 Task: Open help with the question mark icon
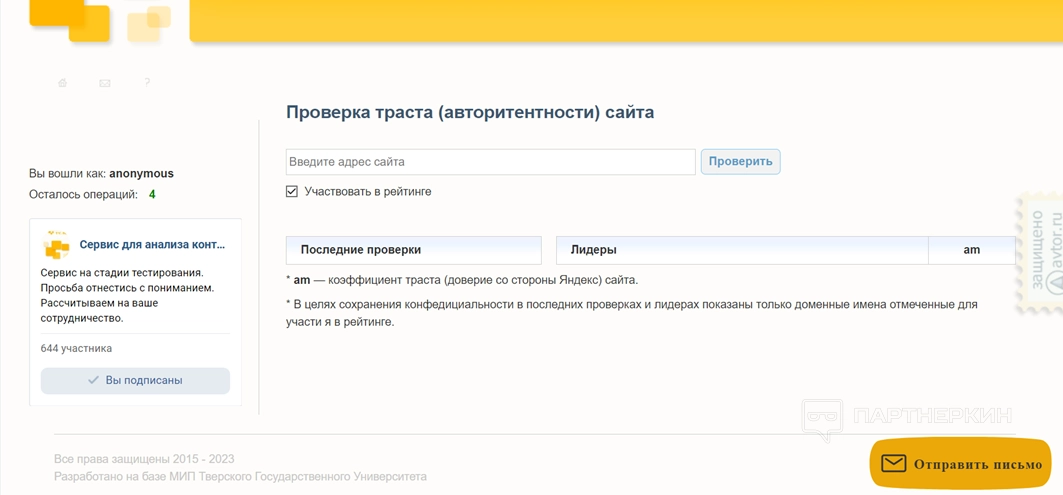pyautogui.click(x=147, y=82)
